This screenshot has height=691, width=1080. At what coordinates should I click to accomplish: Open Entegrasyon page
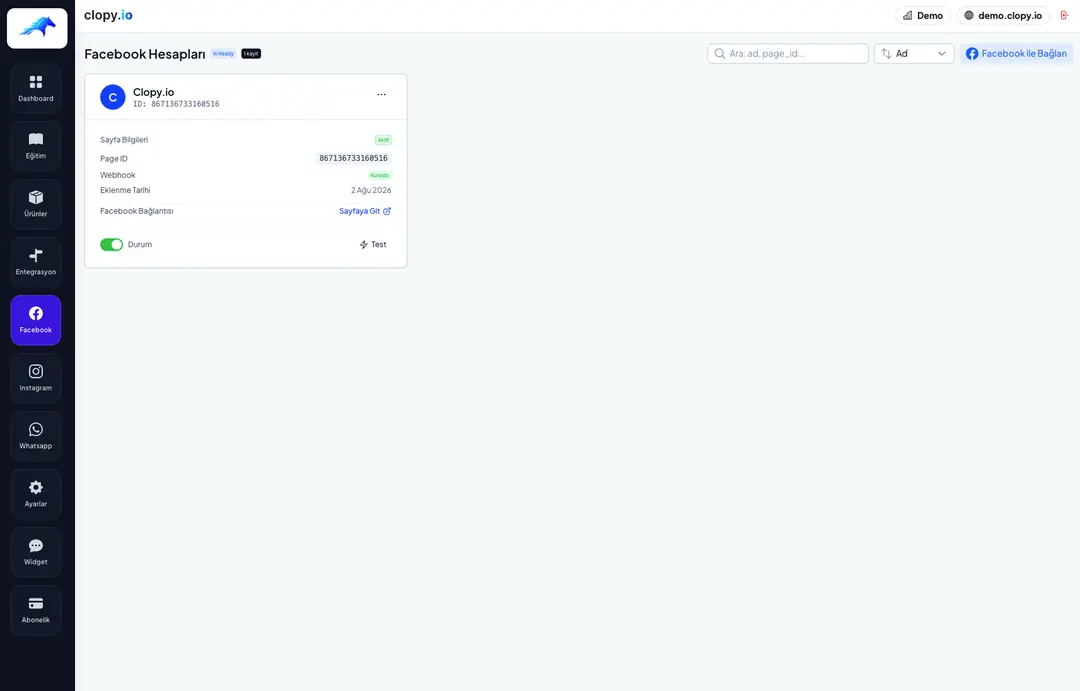click(36, 262)
